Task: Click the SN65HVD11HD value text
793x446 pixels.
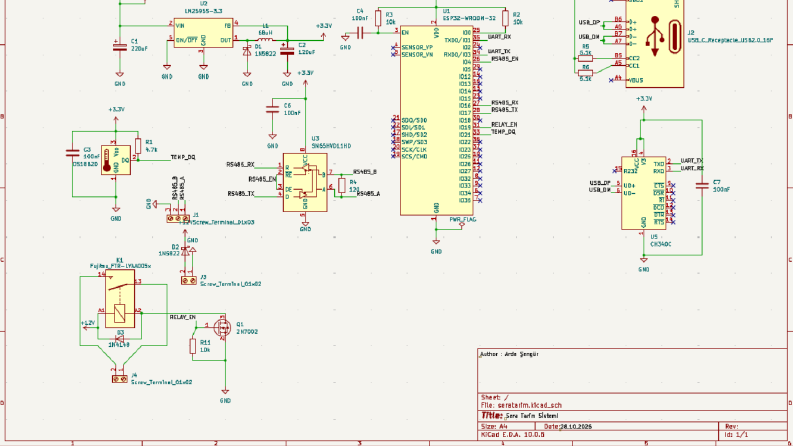Action: point(331,146)
